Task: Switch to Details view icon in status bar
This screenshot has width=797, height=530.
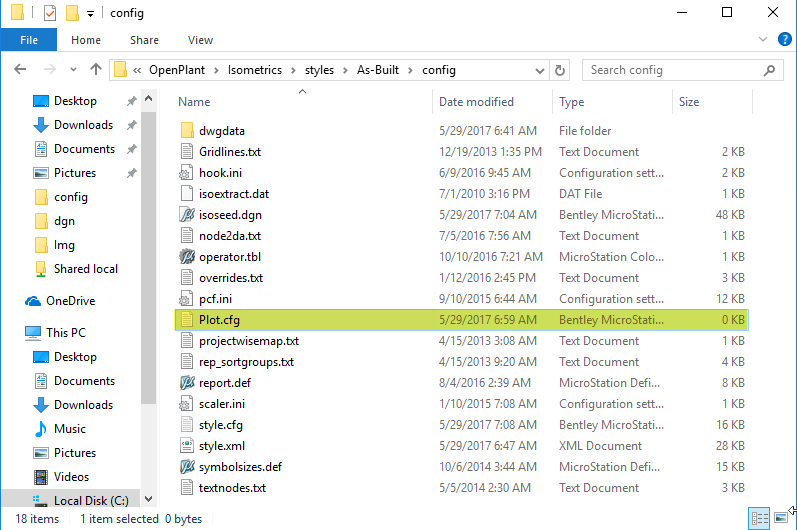Action: (759, 518)
